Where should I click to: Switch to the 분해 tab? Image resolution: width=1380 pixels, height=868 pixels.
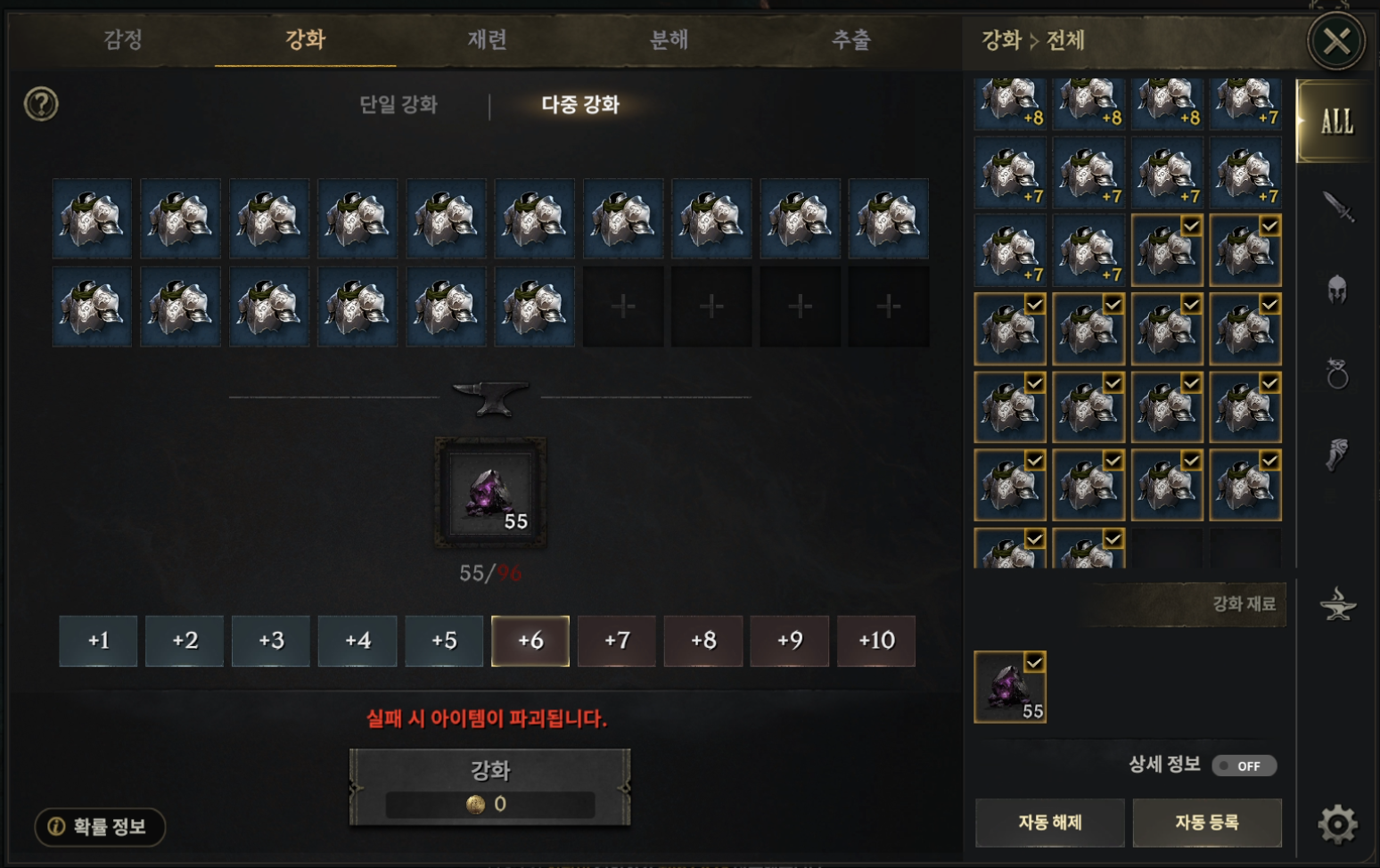[x=669, y=39]
